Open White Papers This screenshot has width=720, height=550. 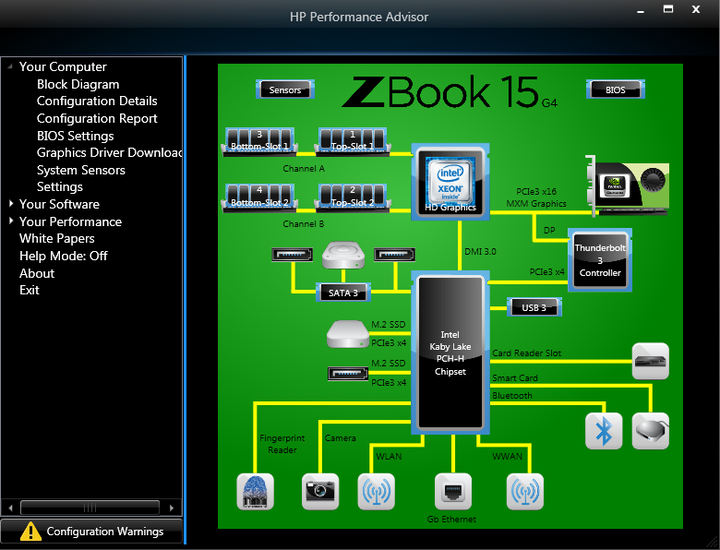[x=57, y=239]
